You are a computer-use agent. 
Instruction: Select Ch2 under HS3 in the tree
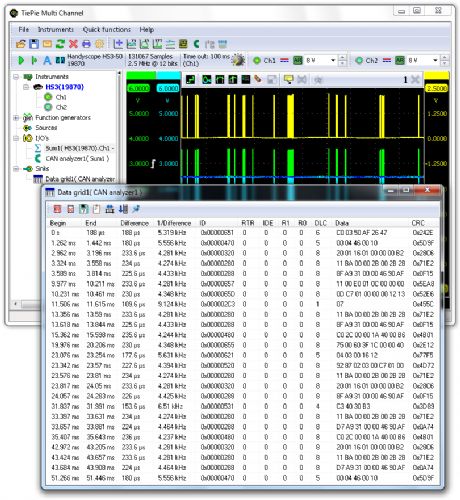pos(61,107)
